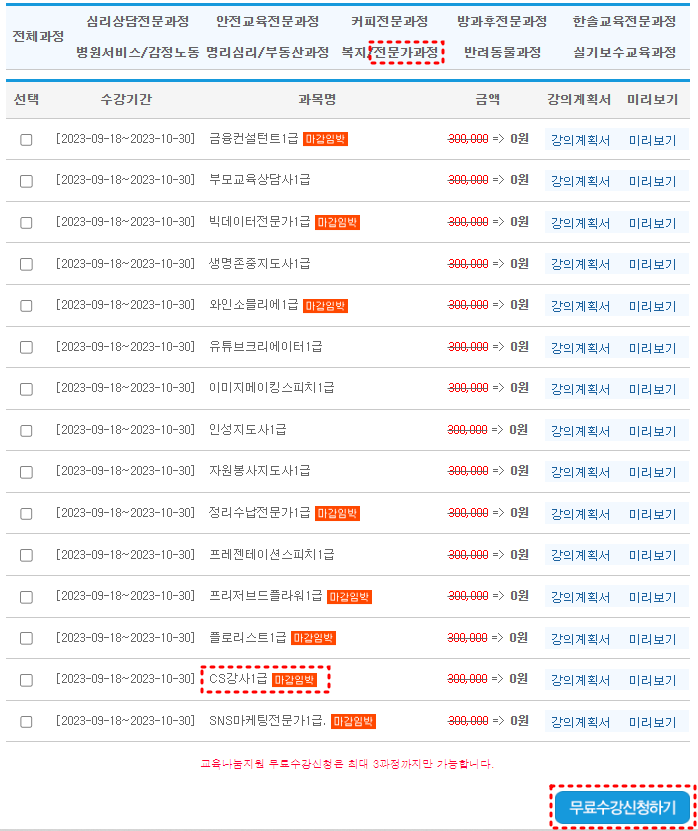
Task: Open the 안전교육전문과정 tab
Action: 268,22
